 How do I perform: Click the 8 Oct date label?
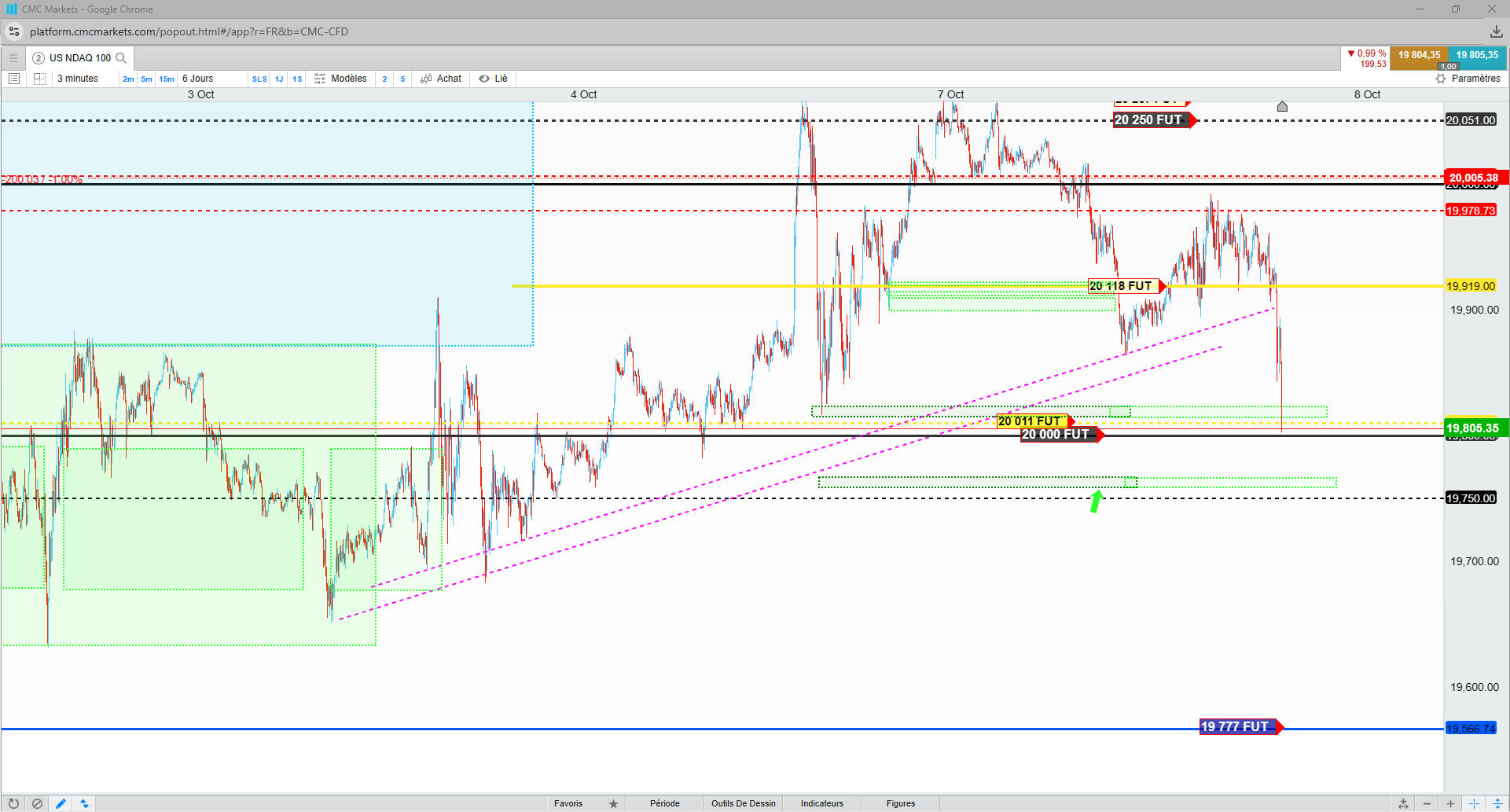1367,94
